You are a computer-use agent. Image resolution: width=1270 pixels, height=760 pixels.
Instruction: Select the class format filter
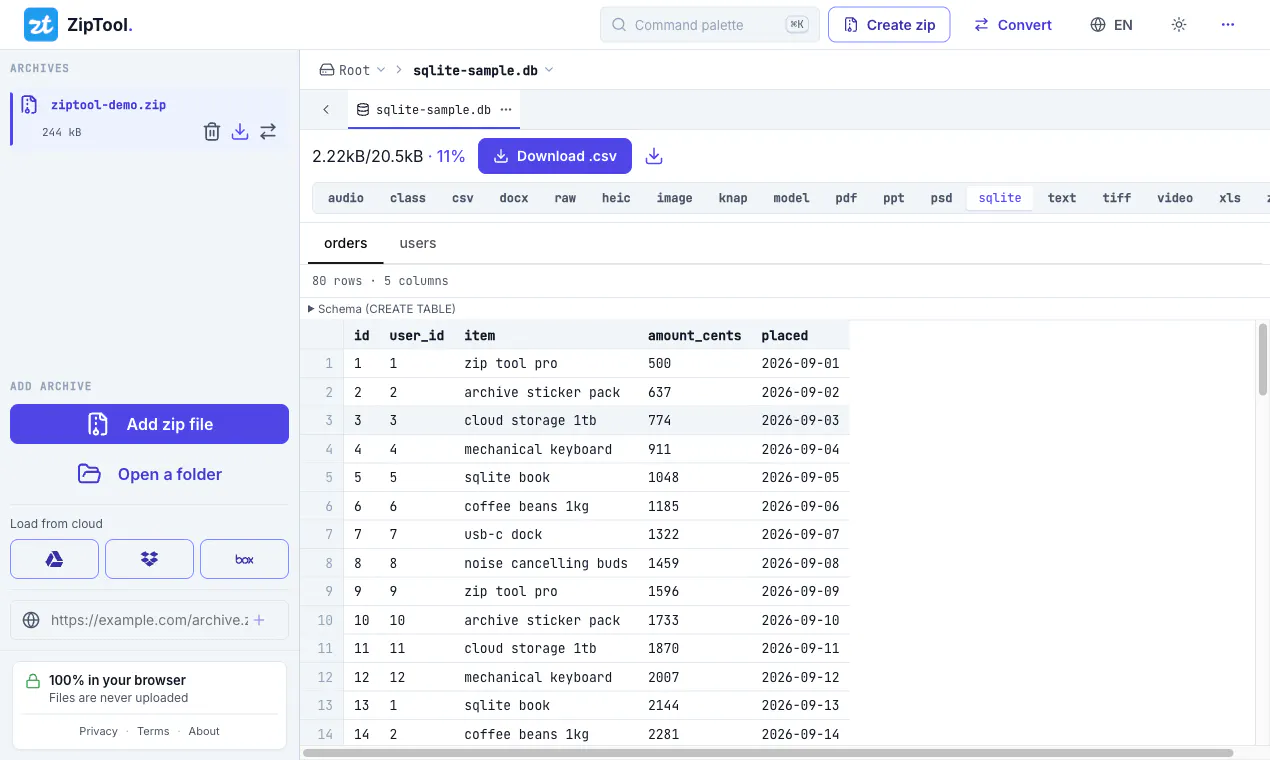pos(408,198)
